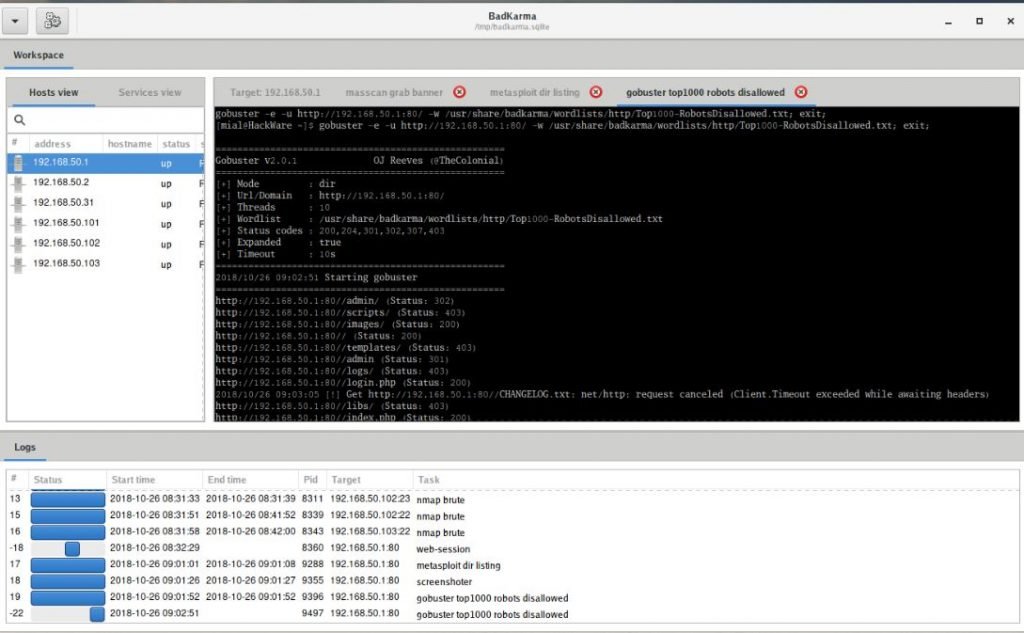
Task: Click progress bar of log row 13
Action: (x=68, y=500)
